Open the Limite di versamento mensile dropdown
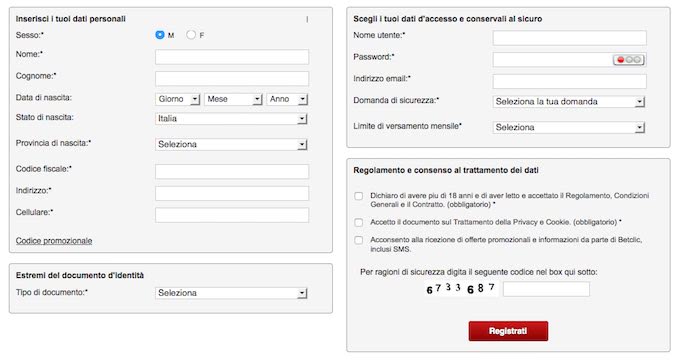 (569, 128)
